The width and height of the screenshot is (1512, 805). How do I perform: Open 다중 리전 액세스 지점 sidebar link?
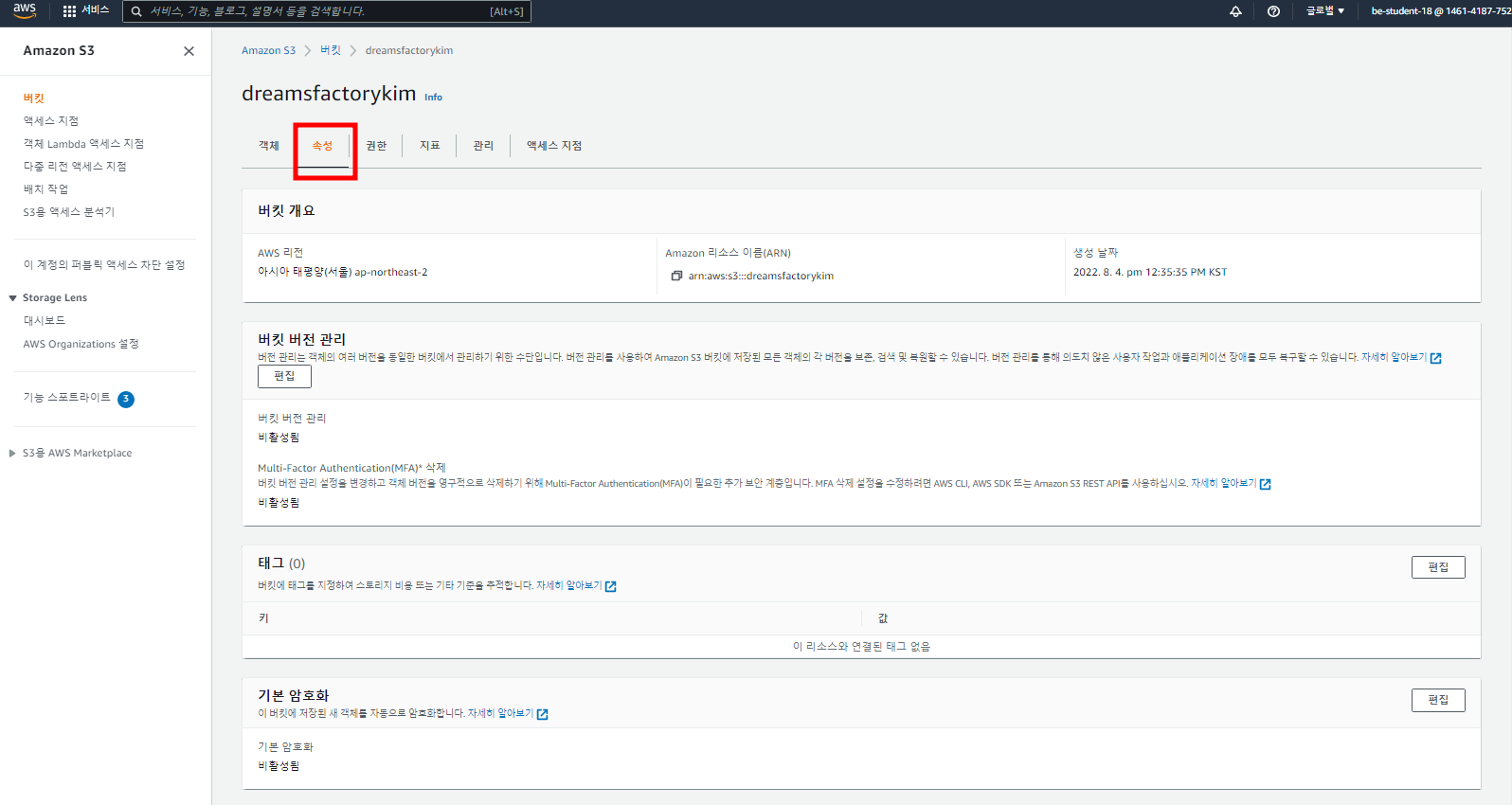(75, 167)
